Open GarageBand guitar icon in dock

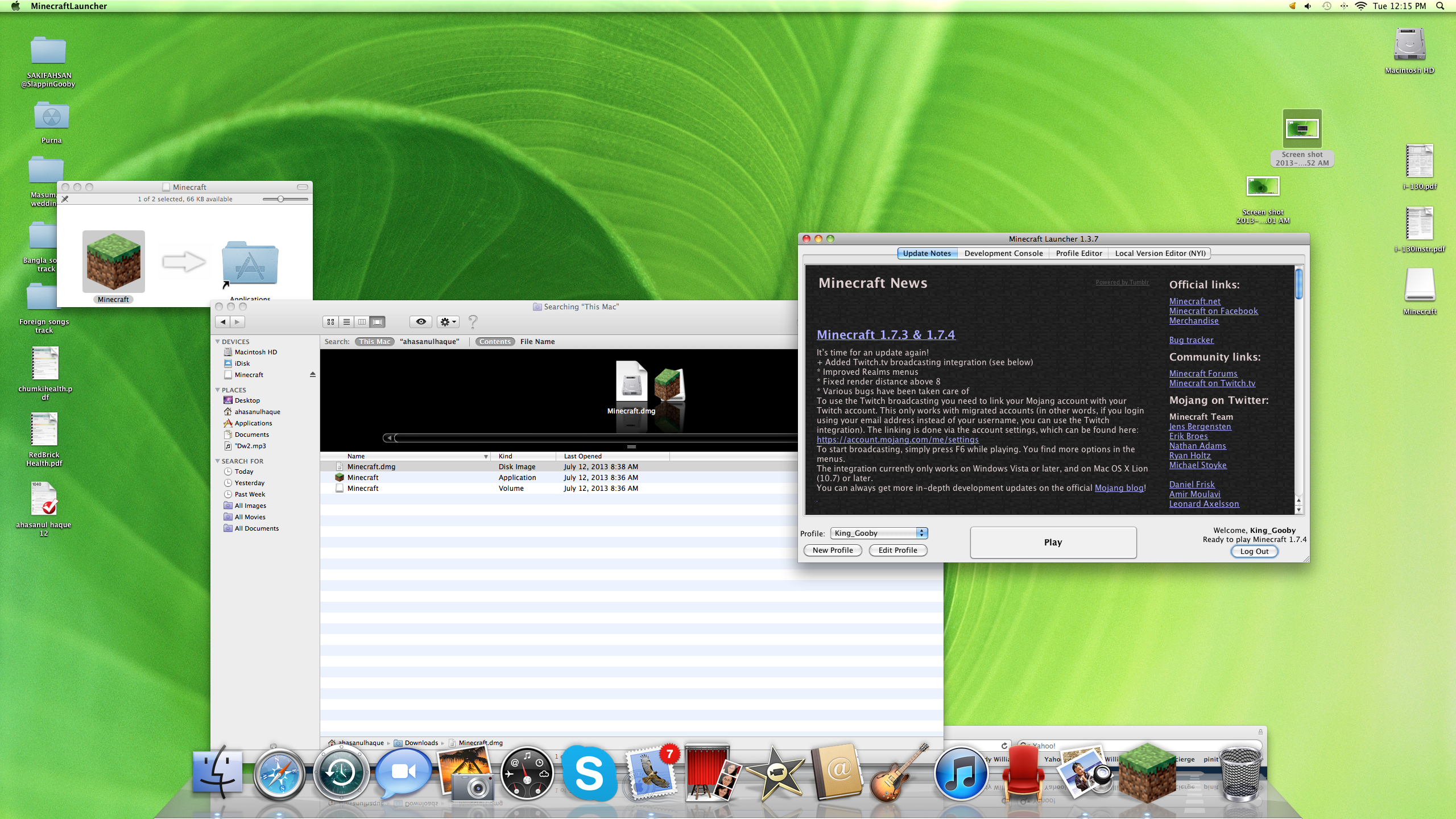click(897, 773)
